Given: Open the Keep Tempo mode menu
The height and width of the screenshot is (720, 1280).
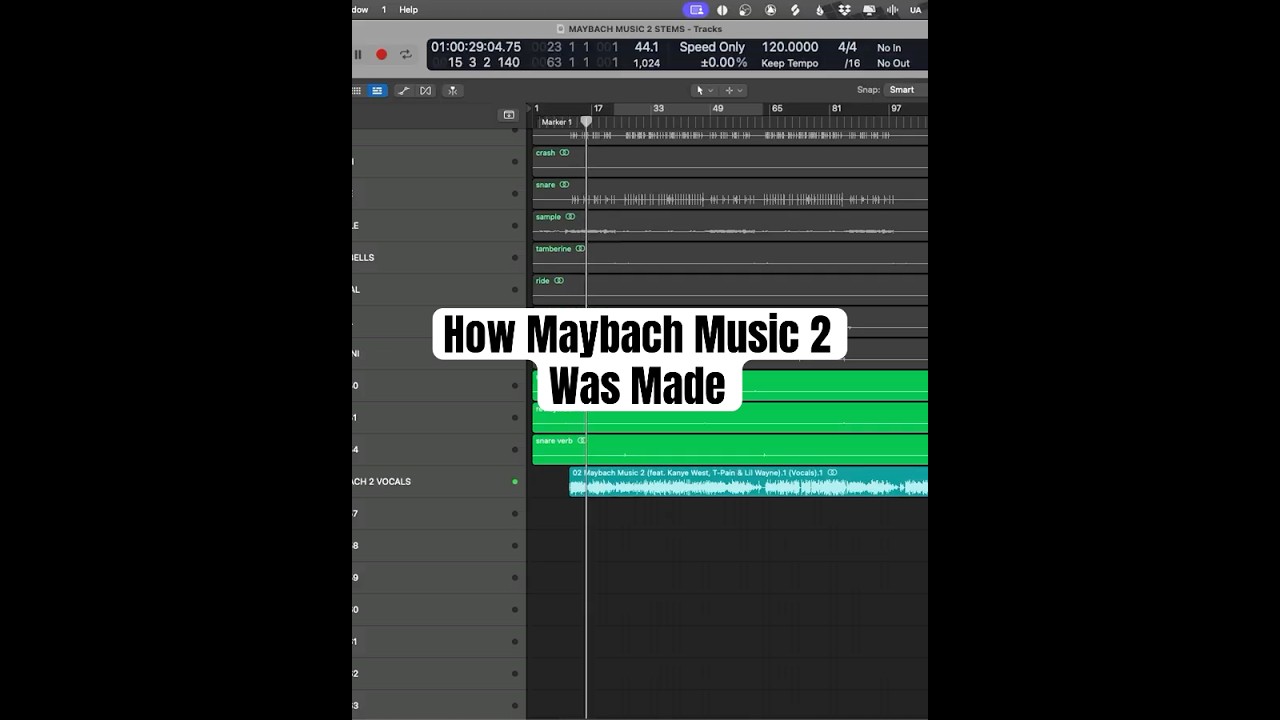Looking at the screenshot, I should point(790,63).
